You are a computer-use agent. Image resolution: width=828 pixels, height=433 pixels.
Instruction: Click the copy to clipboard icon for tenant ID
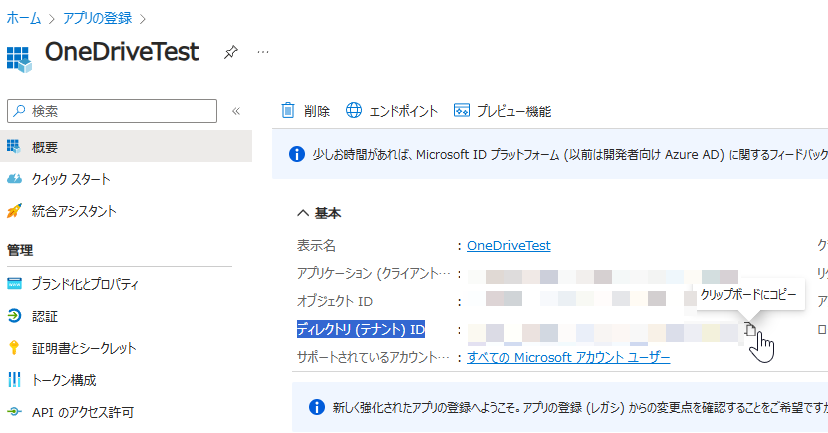750,329
